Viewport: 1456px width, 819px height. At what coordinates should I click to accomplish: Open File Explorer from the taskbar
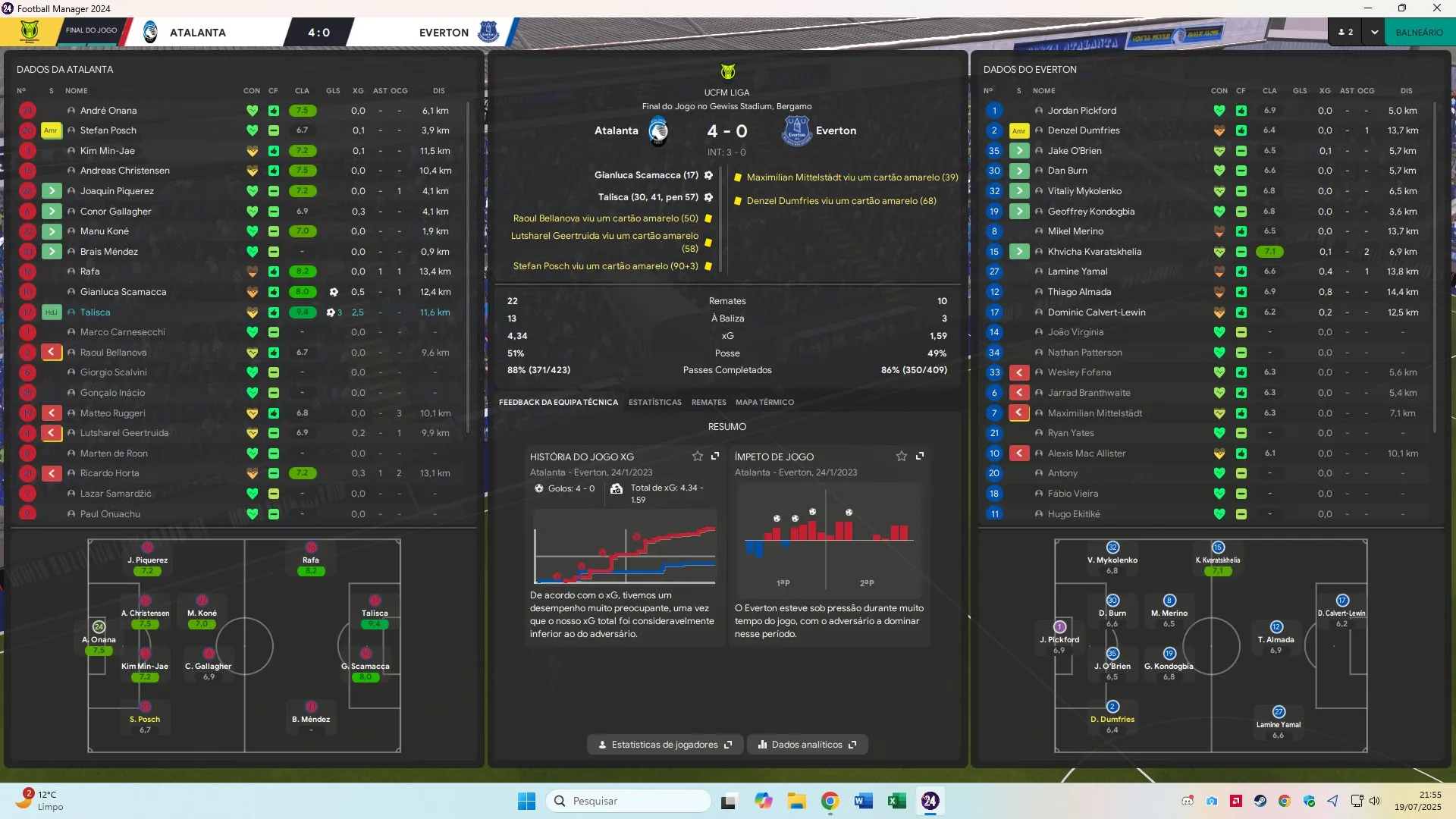[796, 801]
